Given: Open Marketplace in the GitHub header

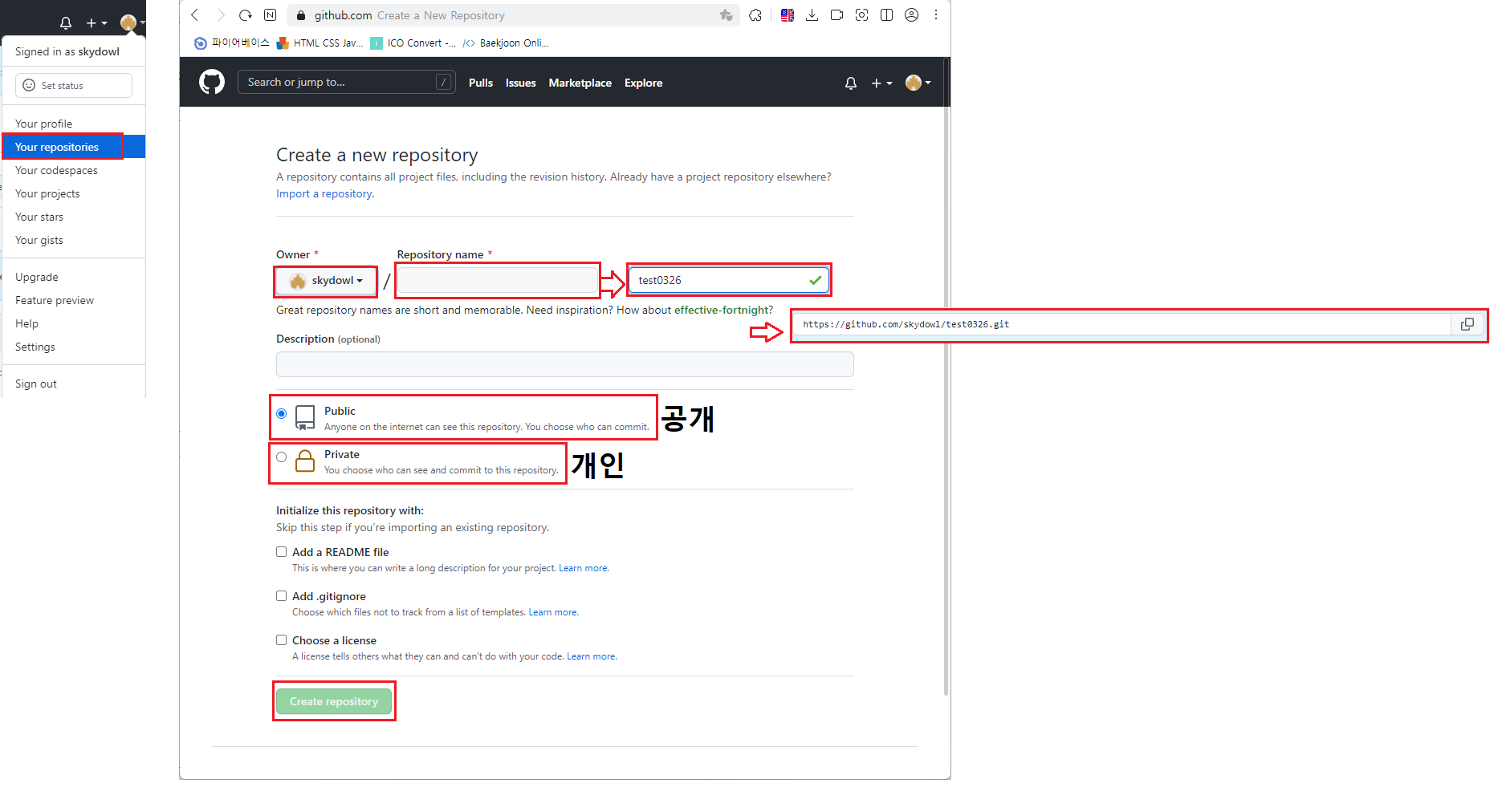Looking at the screenshot, I should tap(580, 83).
